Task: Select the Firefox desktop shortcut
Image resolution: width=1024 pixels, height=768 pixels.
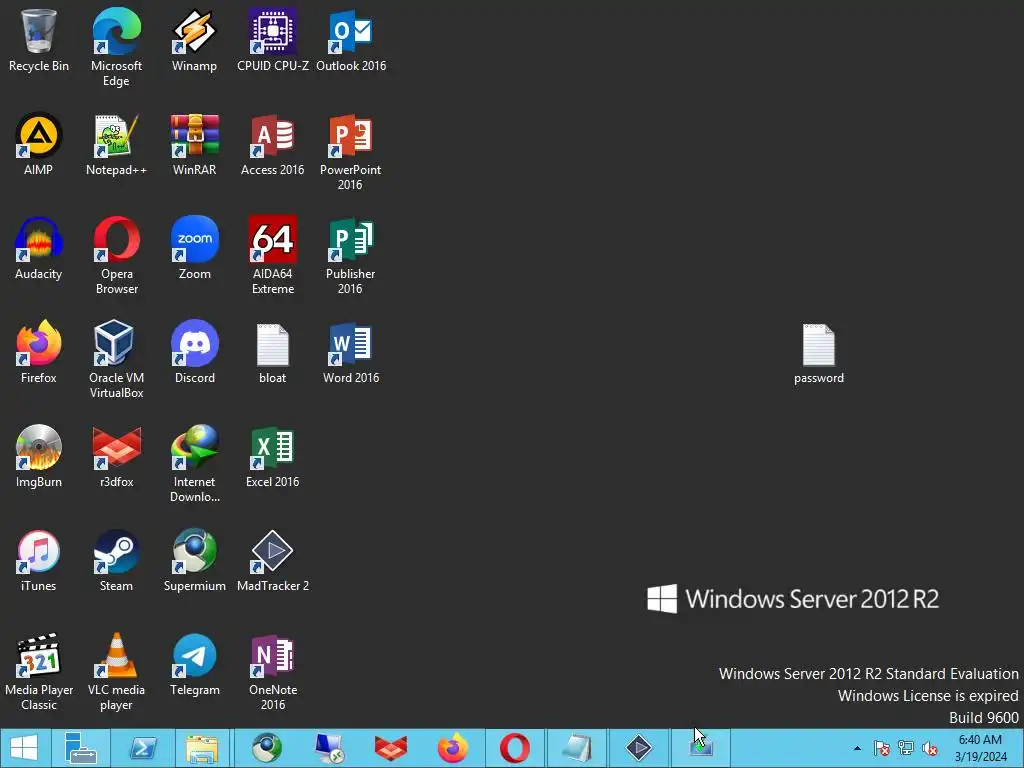Action: (39, 352)
